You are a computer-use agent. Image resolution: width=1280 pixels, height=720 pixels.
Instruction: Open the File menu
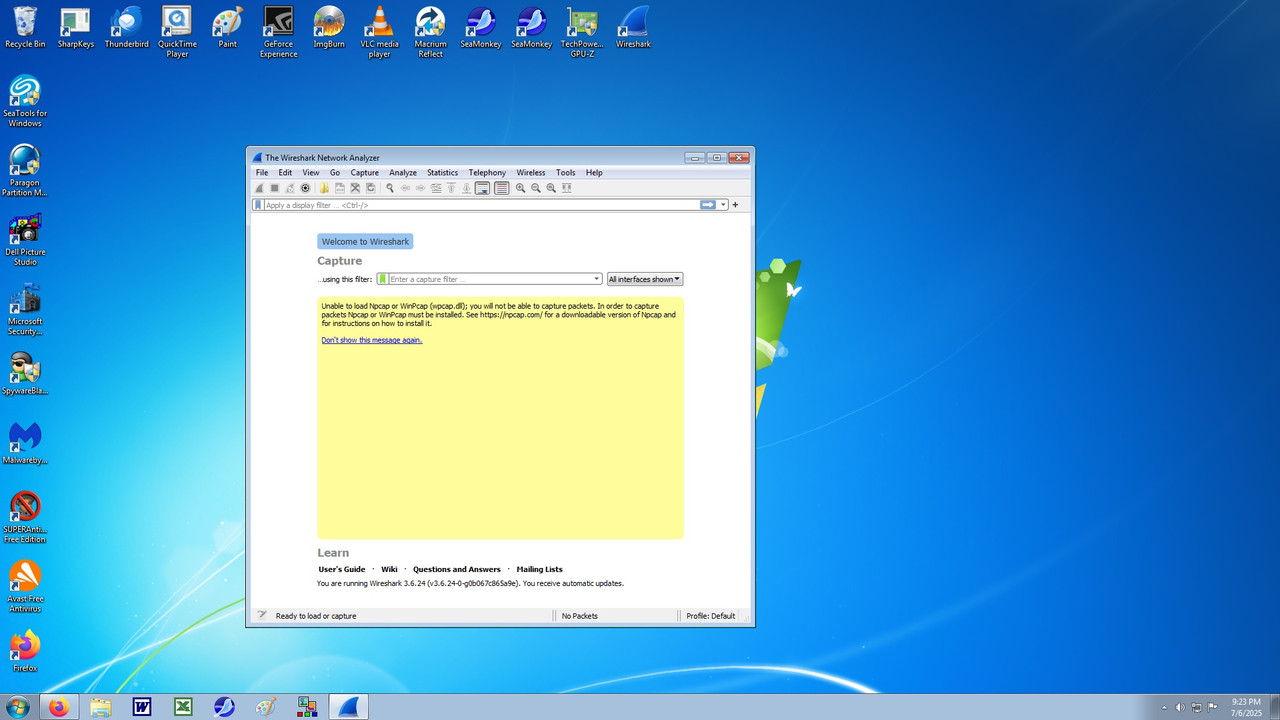coord(262,172)
